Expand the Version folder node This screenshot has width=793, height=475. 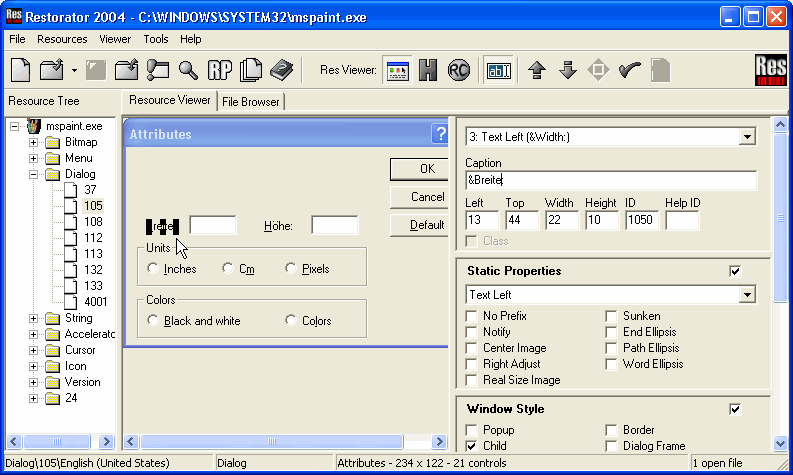tap(33, 382)
